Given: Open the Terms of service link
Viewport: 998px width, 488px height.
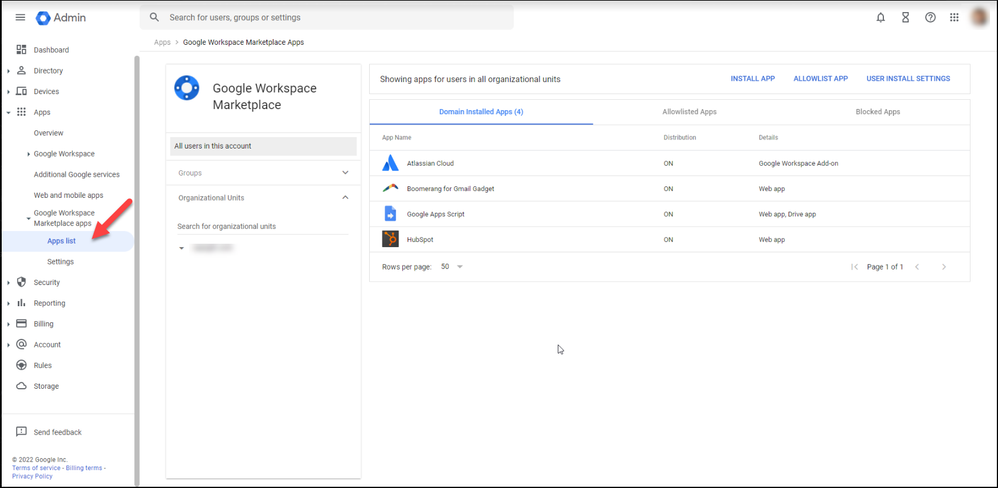Looking at the screenshot, I should 37,468.
